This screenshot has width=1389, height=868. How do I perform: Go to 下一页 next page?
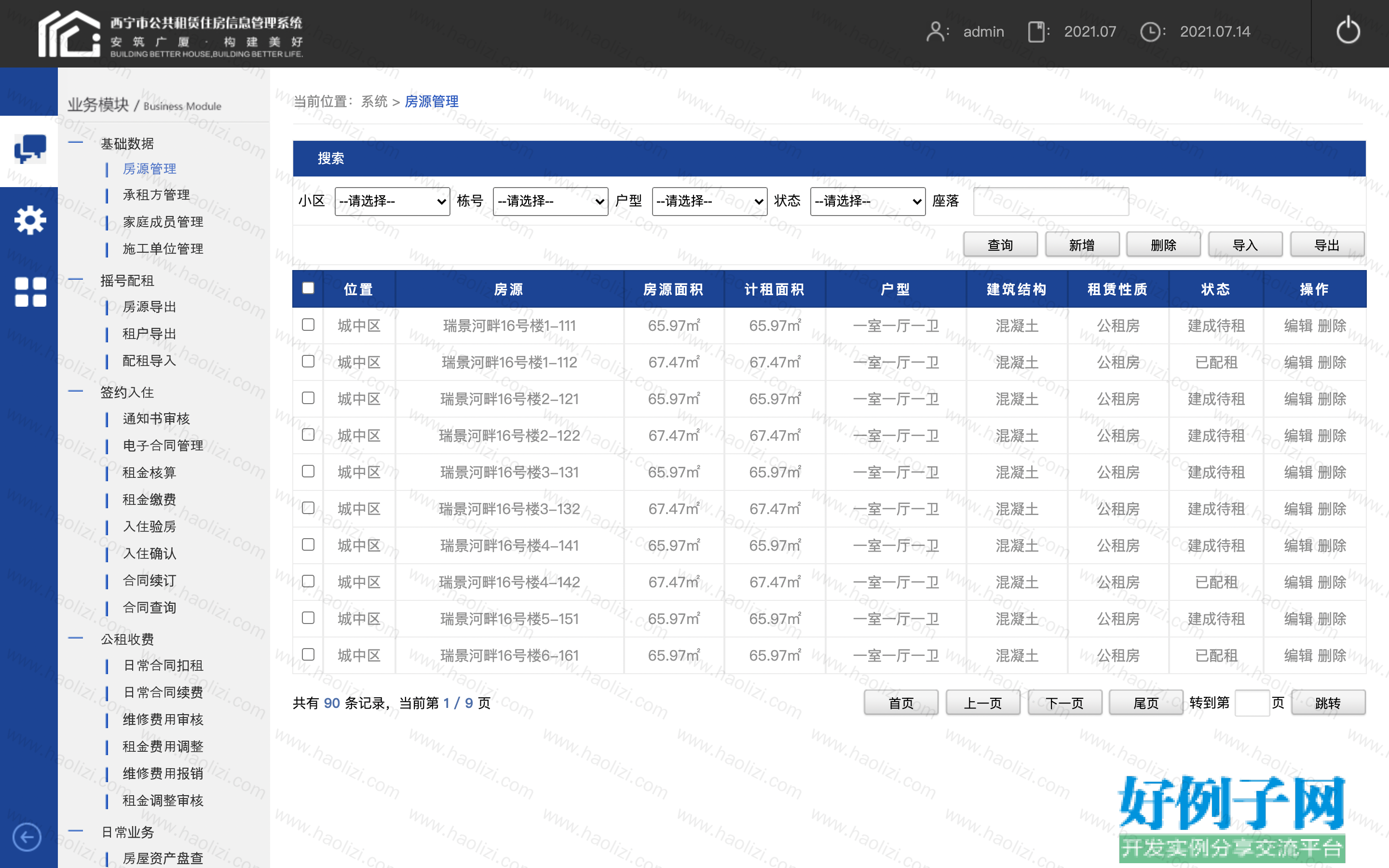point(1065,703)
